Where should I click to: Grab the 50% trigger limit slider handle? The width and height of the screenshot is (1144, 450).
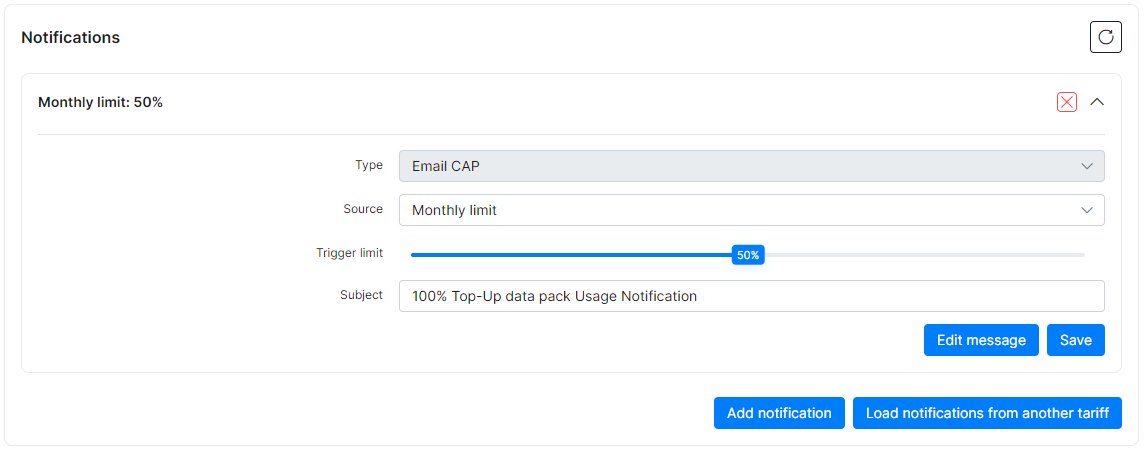pos(748,255)
